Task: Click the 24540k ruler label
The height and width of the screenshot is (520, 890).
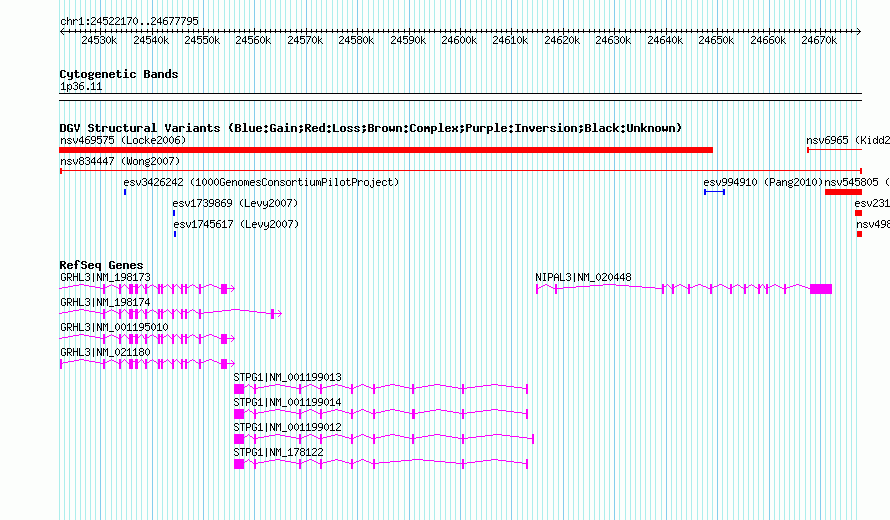Action: point(151,40)
